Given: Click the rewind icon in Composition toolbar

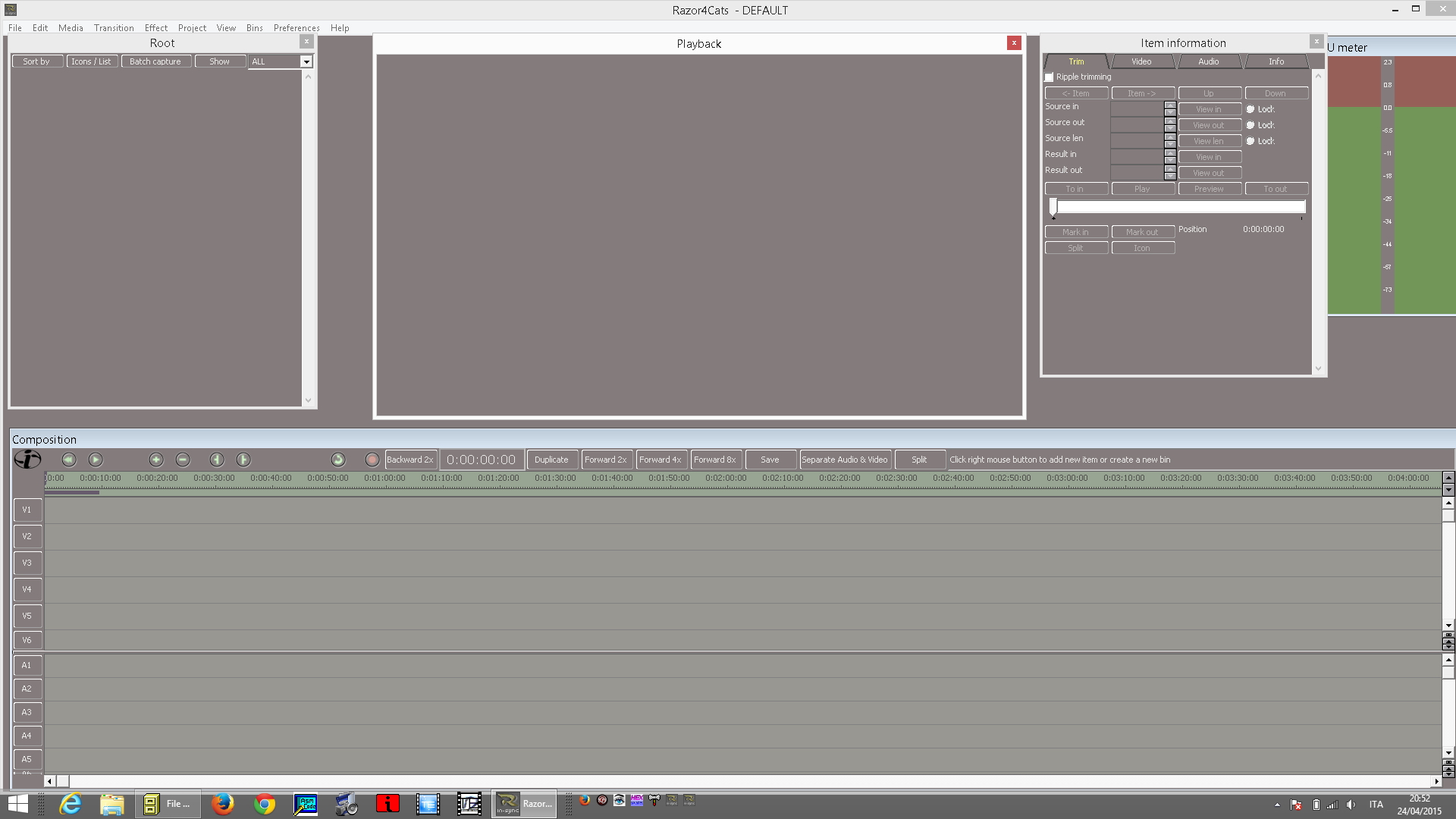Looking at the screenshot, I should [x=69, y=460].
